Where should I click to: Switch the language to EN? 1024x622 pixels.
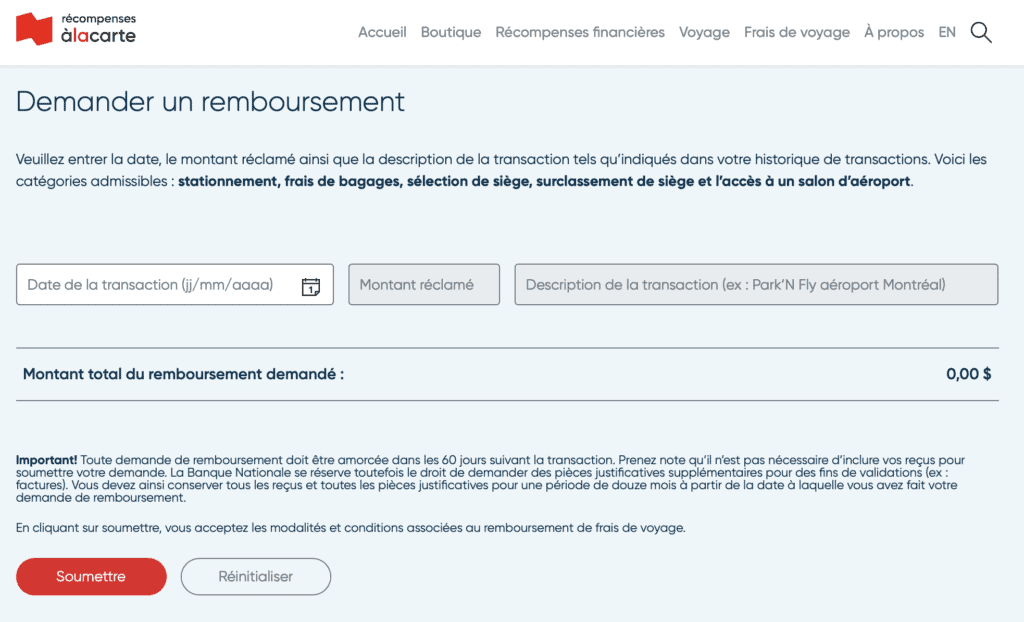pyautogui.click(x=947, y=32)
